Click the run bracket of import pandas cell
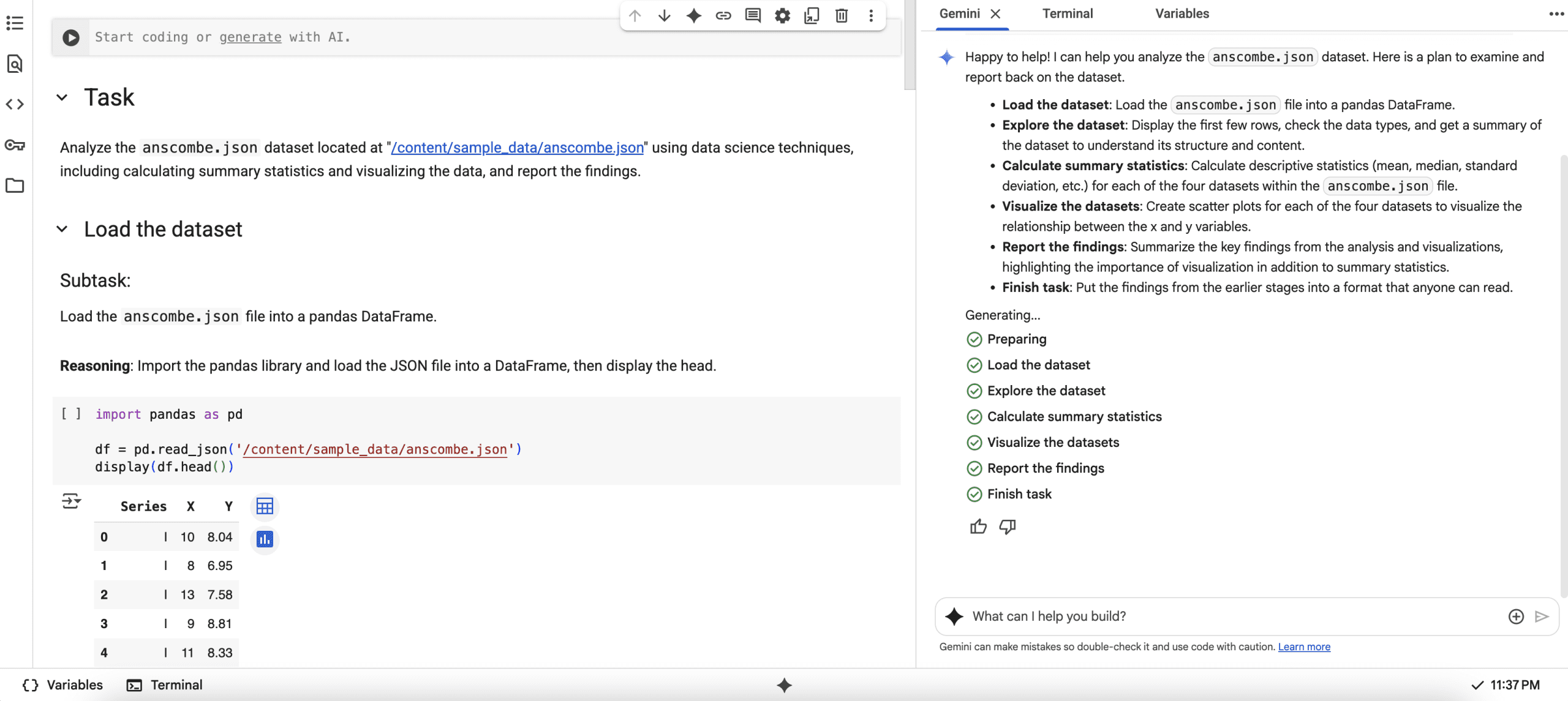1568x701 pixels. [x=71, y=414]
